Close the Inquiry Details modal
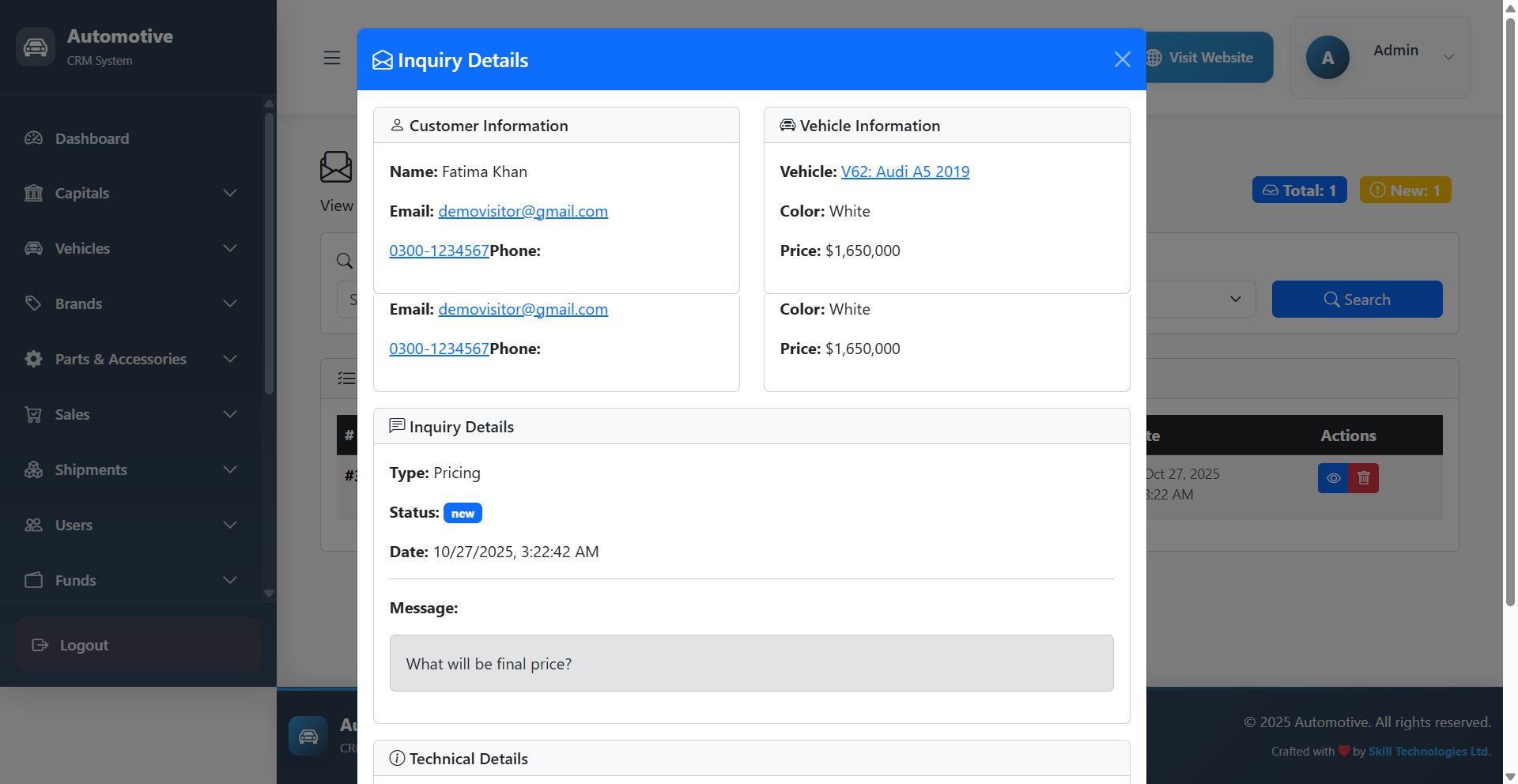This screenshot has width=1518, height=784. (1122, 59)
